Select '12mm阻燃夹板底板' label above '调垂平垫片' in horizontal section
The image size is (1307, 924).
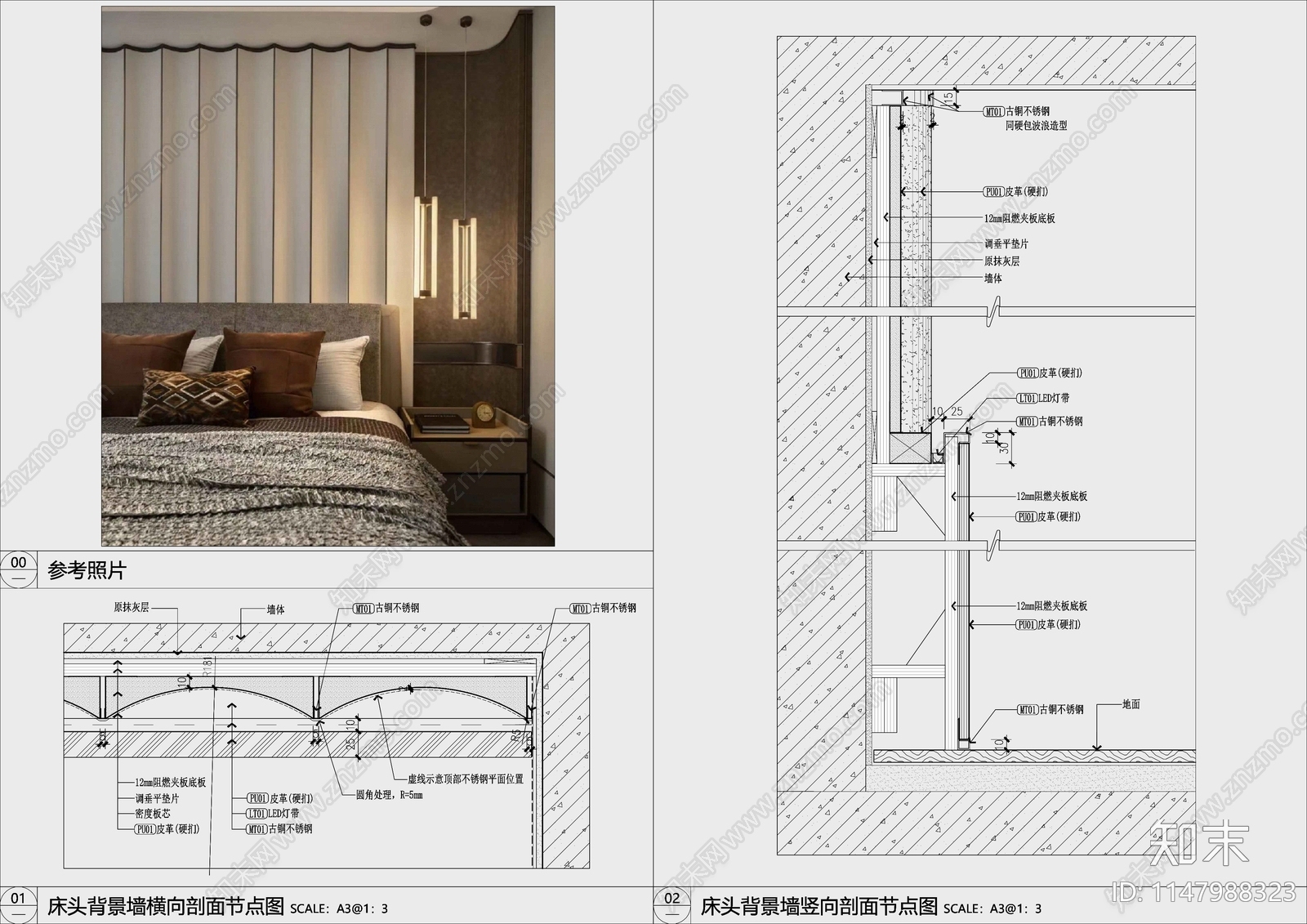[x=171, y=783]
